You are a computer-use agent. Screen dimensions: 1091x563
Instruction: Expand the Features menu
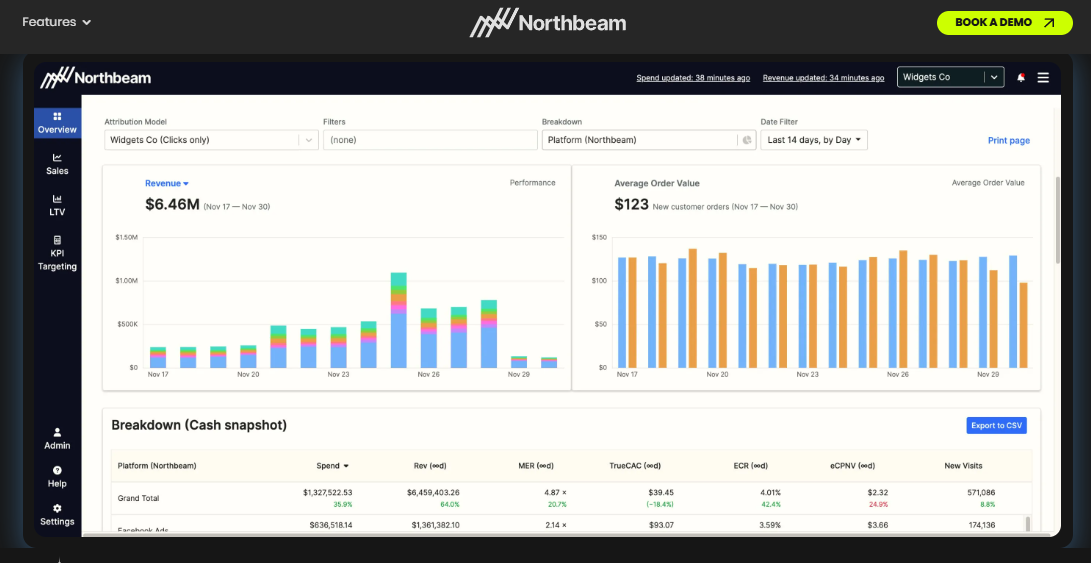click(56, 22)
